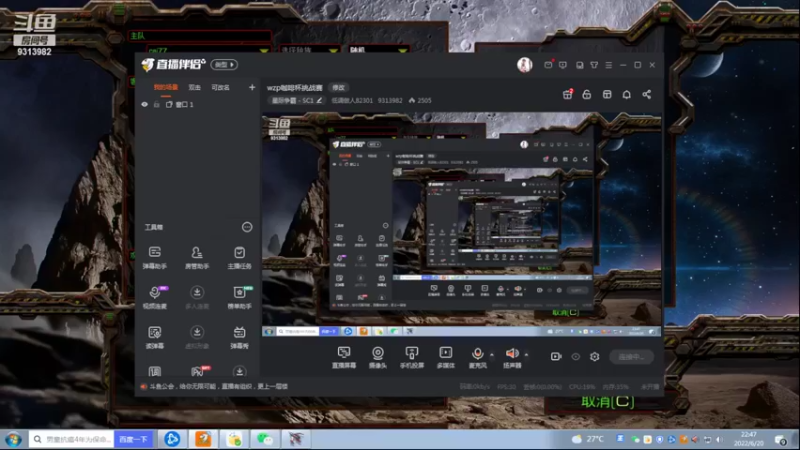Viewport: 800px width, 450px height.
Task: Add 多媒体 multimedia source
Action: [445, 357]
